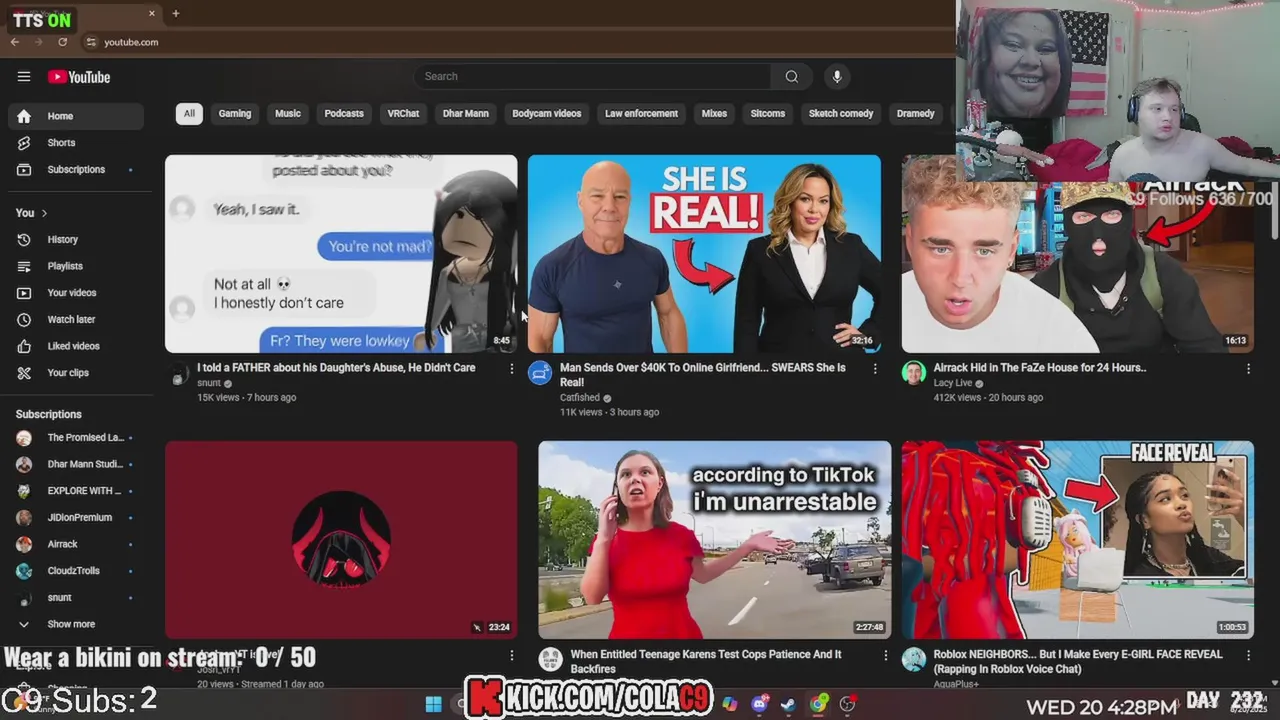This screenshot has height=720, width=1280.
Task: Select the Law enforcement chip
Action: (x=641, y=113)
